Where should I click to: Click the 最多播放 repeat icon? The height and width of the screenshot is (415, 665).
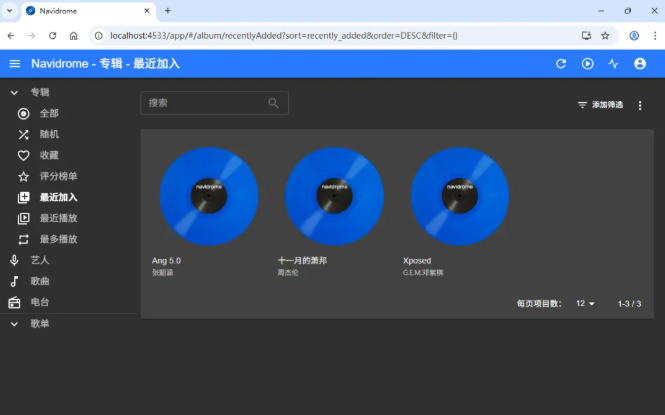[x=23, y=240]
